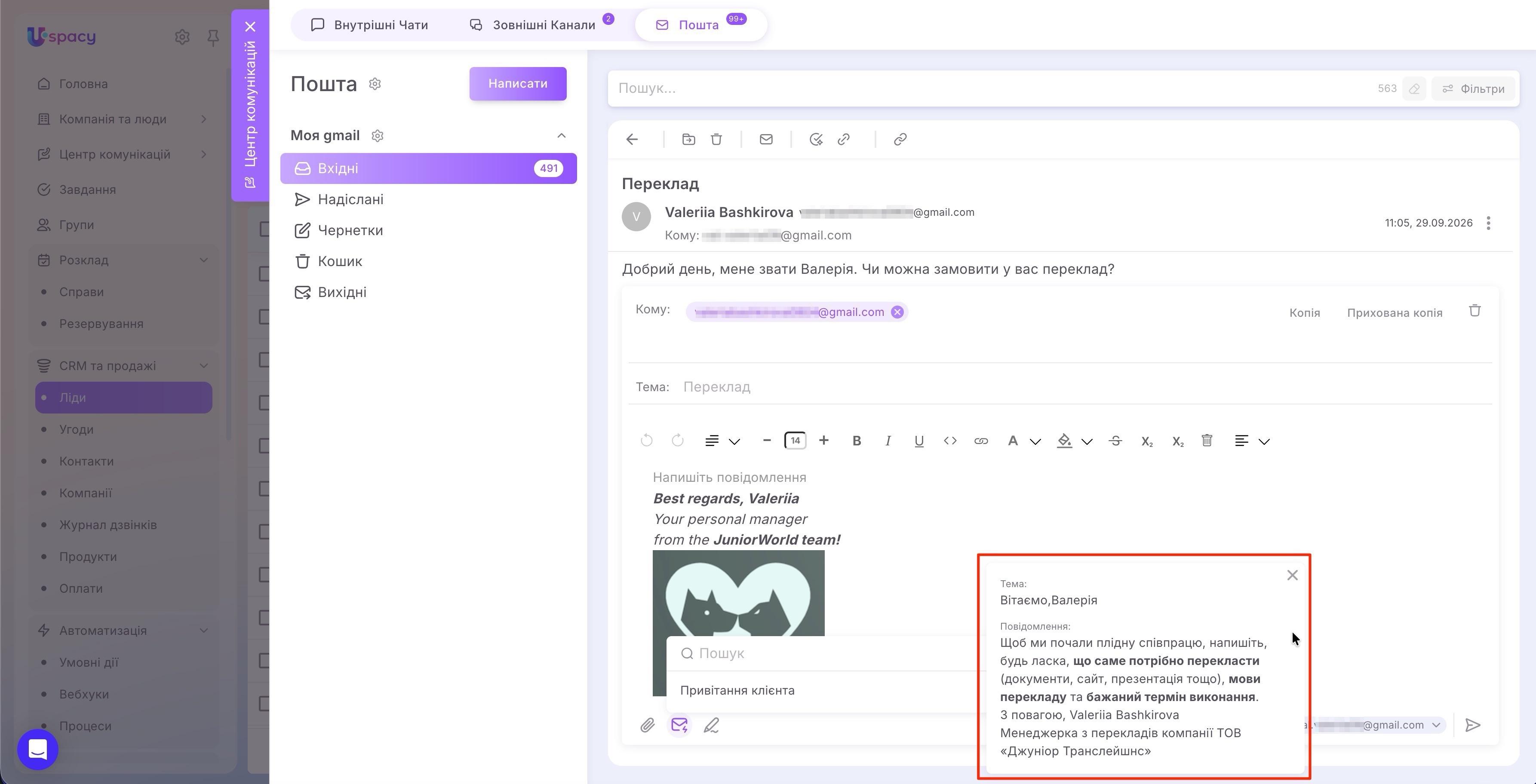Insert a code block
Viewport: 1536px width, 784px height.
pyautogui.click(x=950, y=441)
